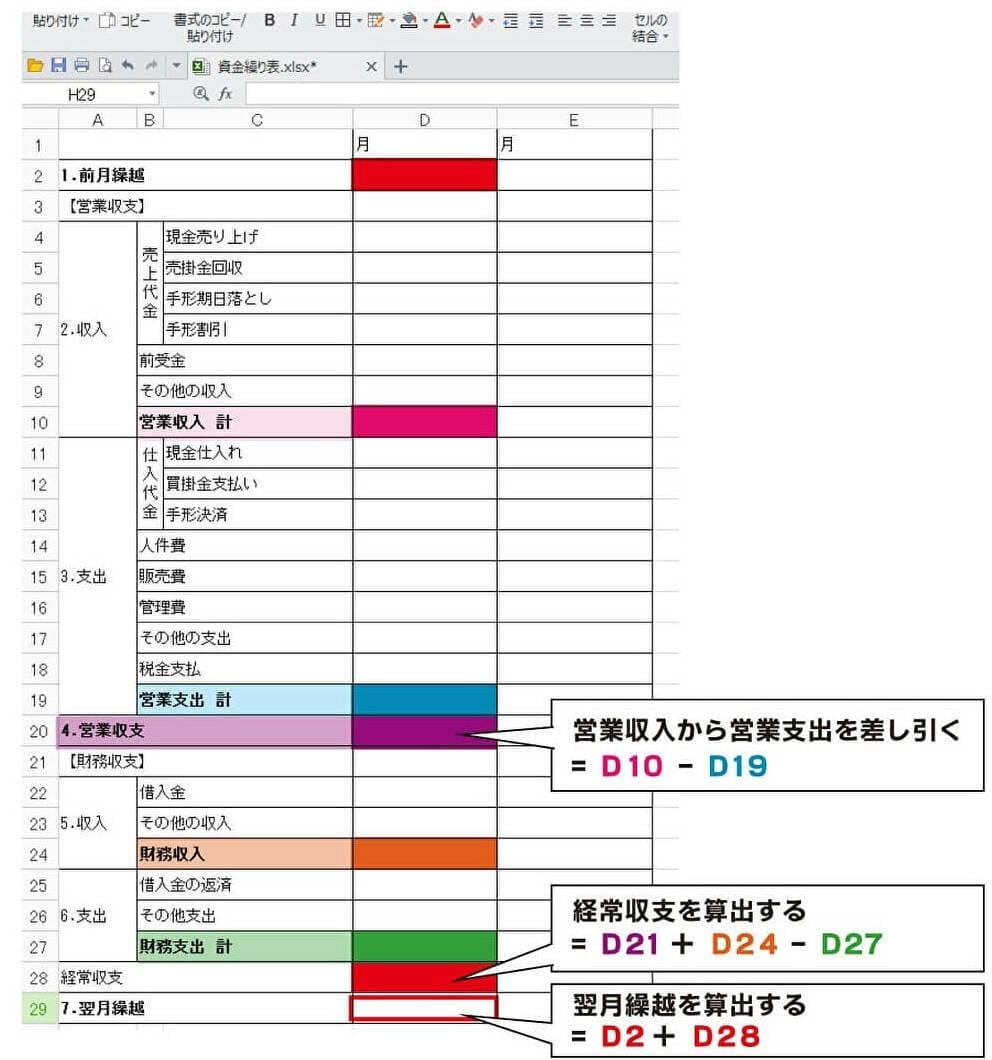Screen dimensions: 992x1060
Task: Click the fx insert function icon
Action: coord(225,94)
